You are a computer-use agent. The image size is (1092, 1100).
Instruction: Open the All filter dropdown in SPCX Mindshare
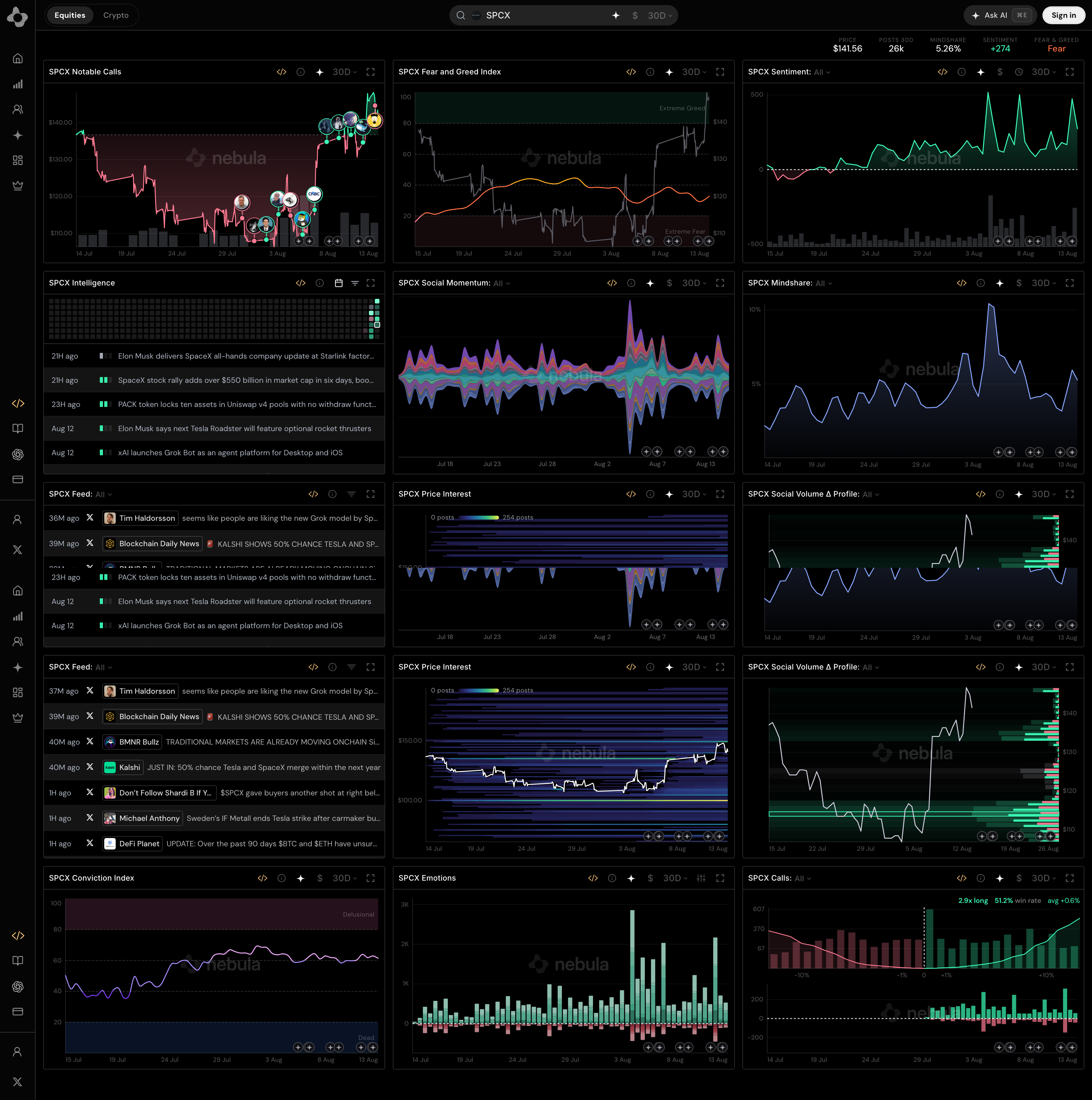coord(823,284)
